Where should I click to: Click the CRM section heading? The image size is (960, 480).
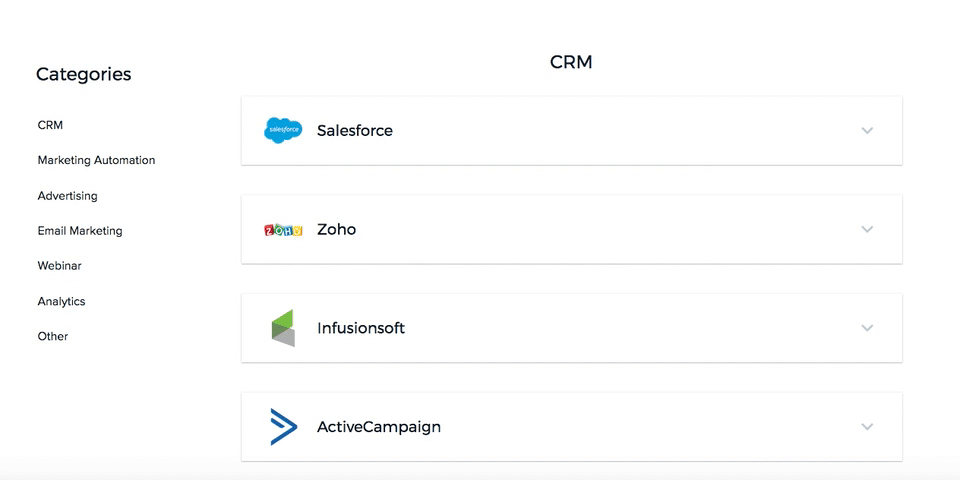(x=571, y=62)
